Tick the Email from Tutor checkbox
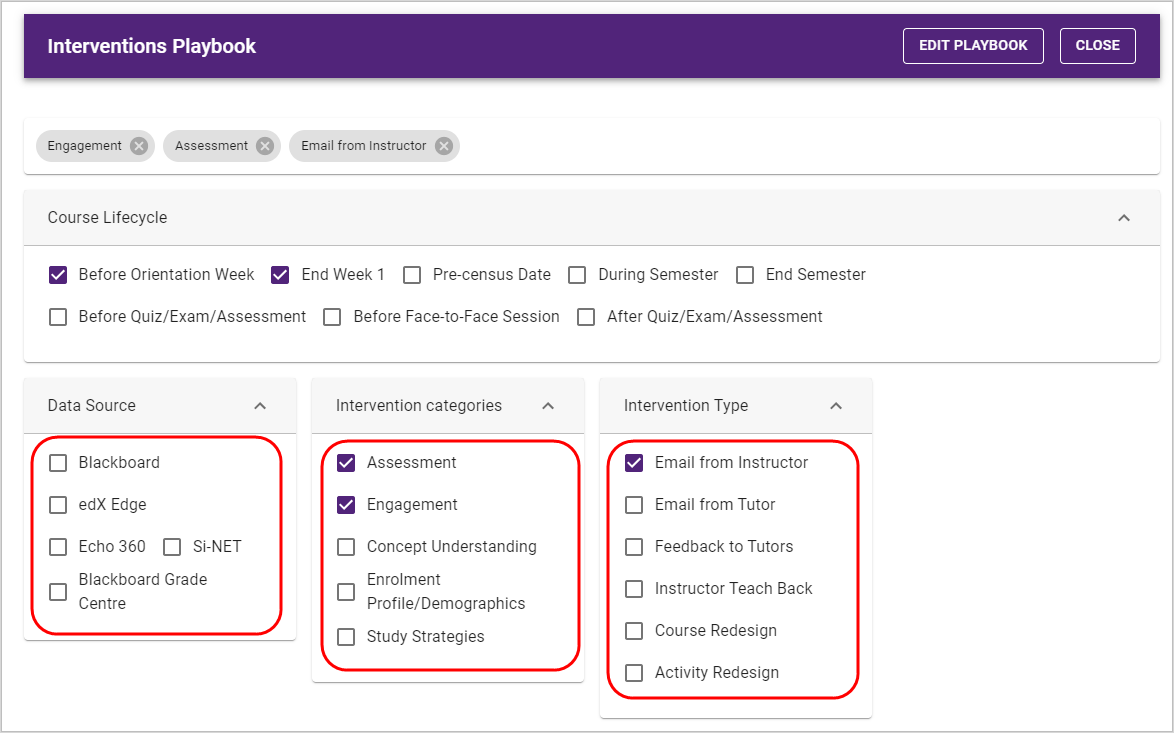The image size is (1174, 733). 633,505
